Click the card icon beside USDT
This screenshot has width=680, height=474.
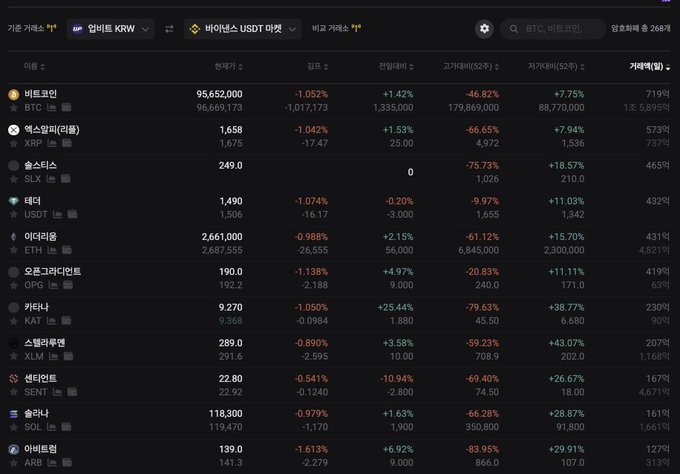click(x=72, y=214)
